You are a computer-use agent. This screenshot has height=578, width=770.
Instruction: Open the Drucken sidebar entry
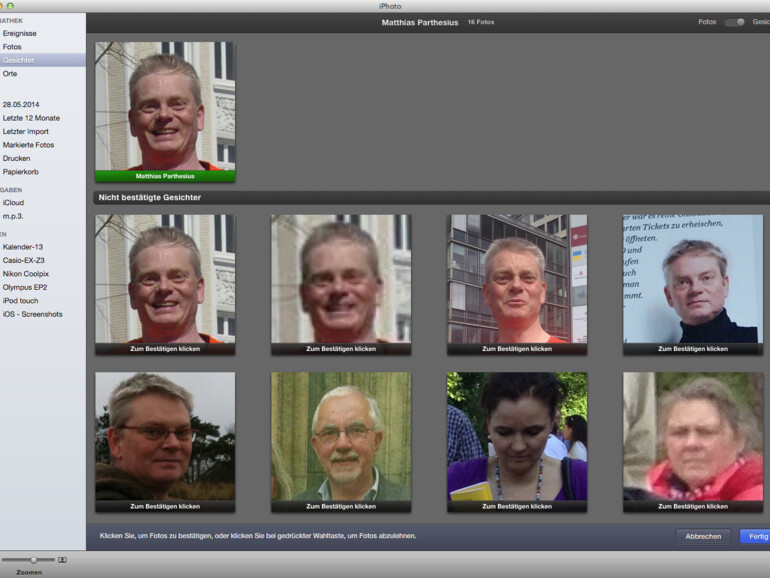16,159
